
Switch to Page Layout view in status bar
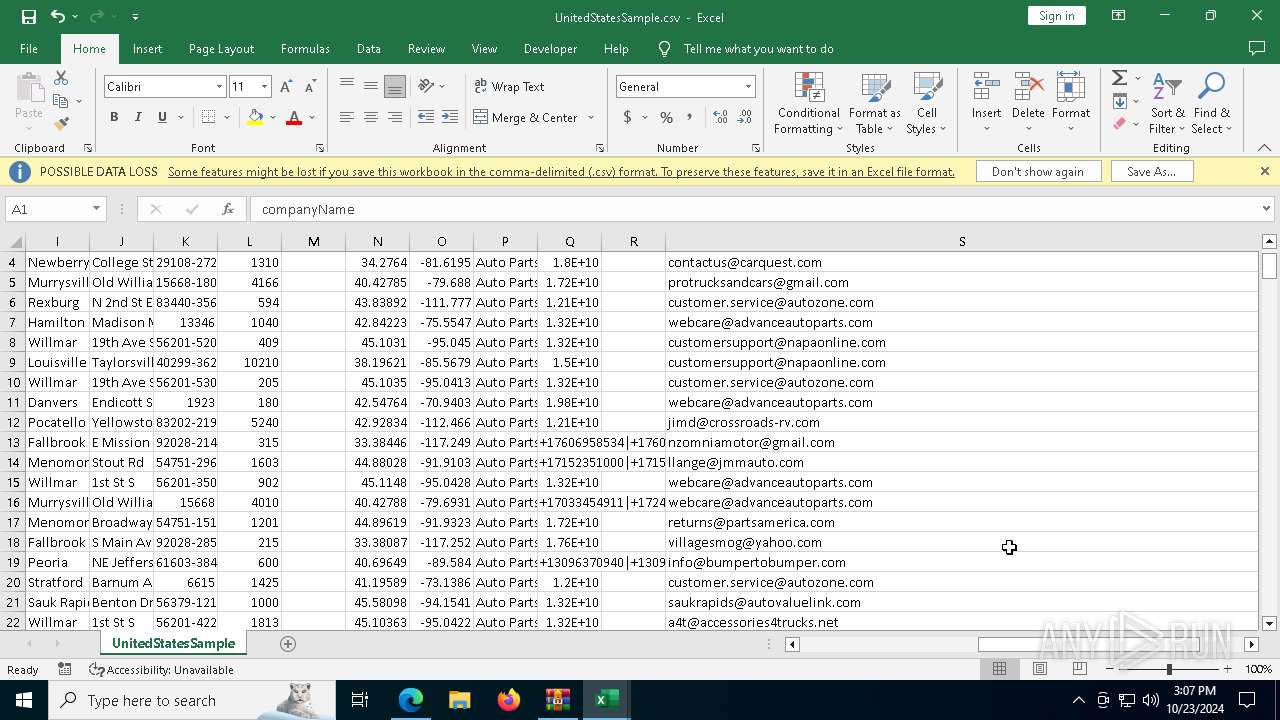click(x=1039, y=669)
